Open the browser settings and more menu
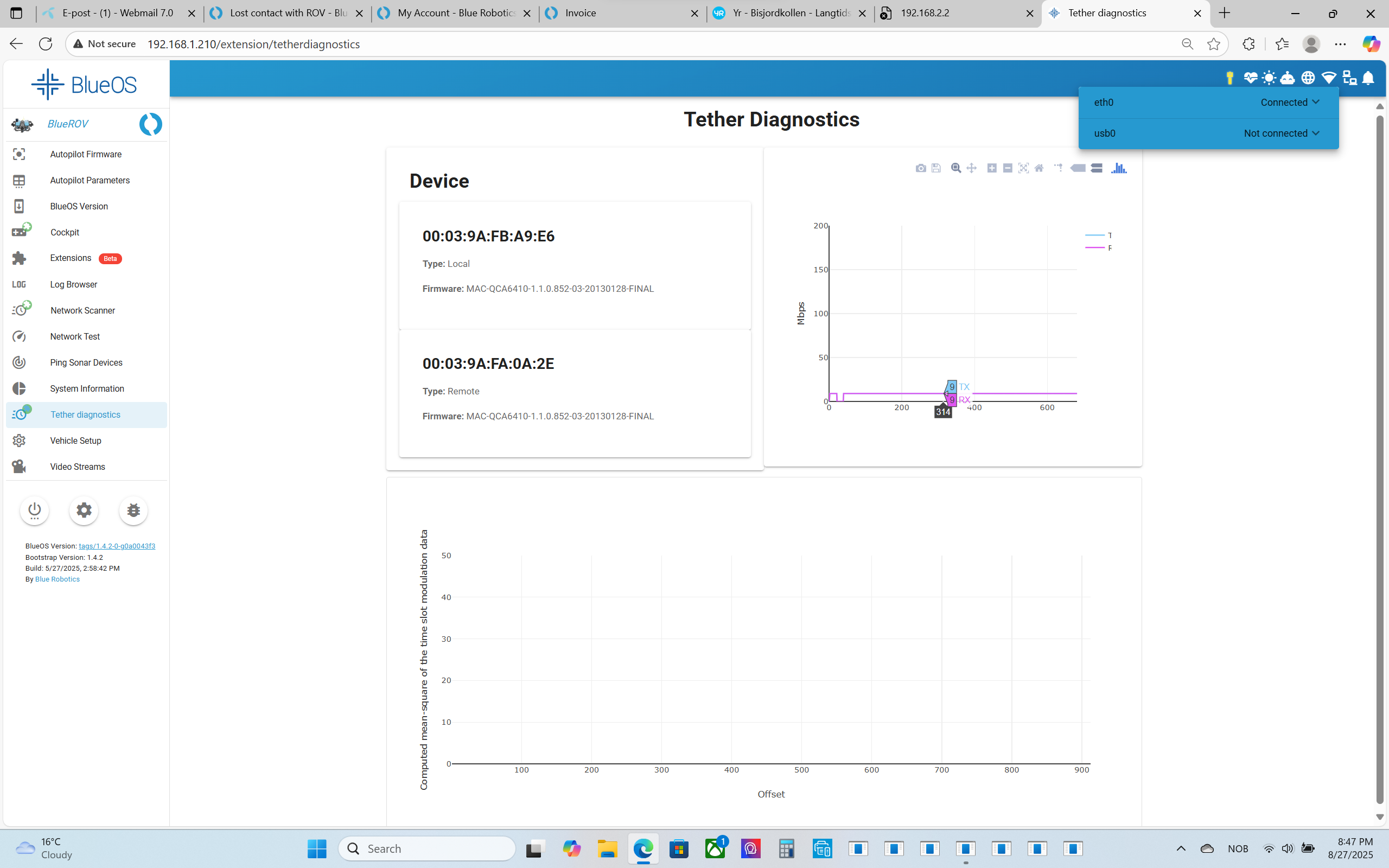Screen dimensions: 1389x868 tap(1340, 44)
